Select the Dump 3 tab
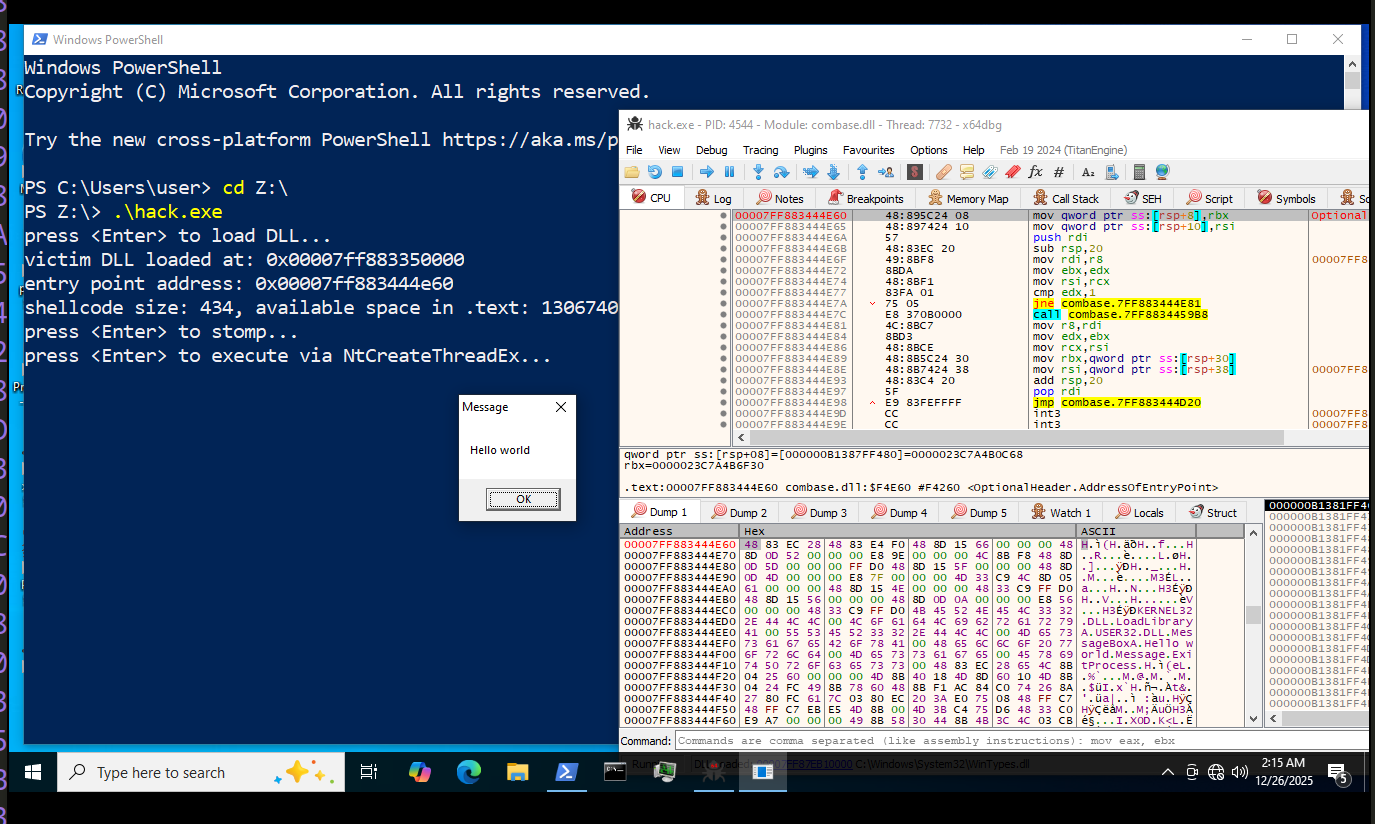The image size is (1375, 824). click(x=818, y=512)
